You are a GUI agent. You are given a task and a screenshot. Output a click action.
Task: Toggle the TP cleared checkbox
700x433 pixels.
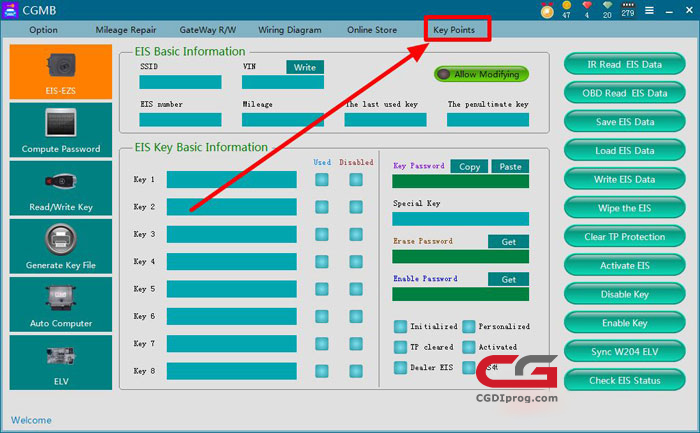(400, 347)
